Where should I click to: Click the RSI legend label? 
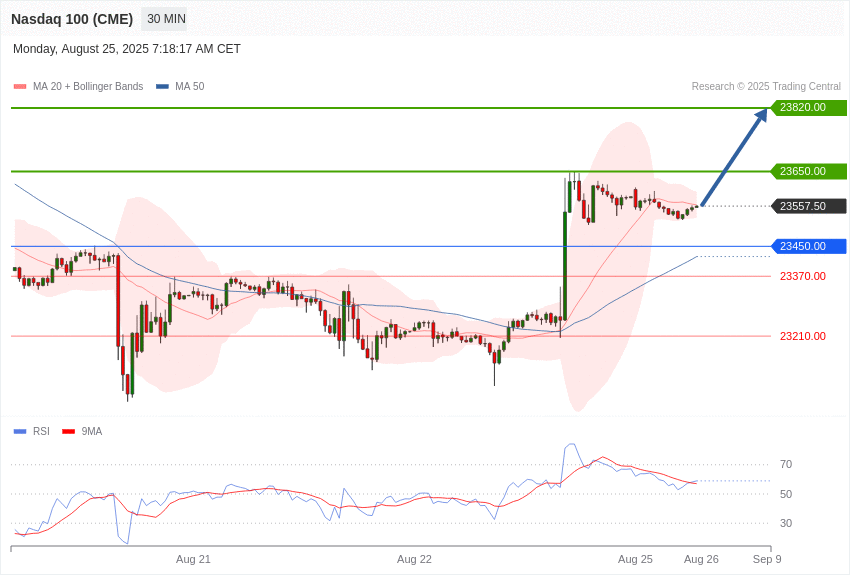click(x=41, y=431)
